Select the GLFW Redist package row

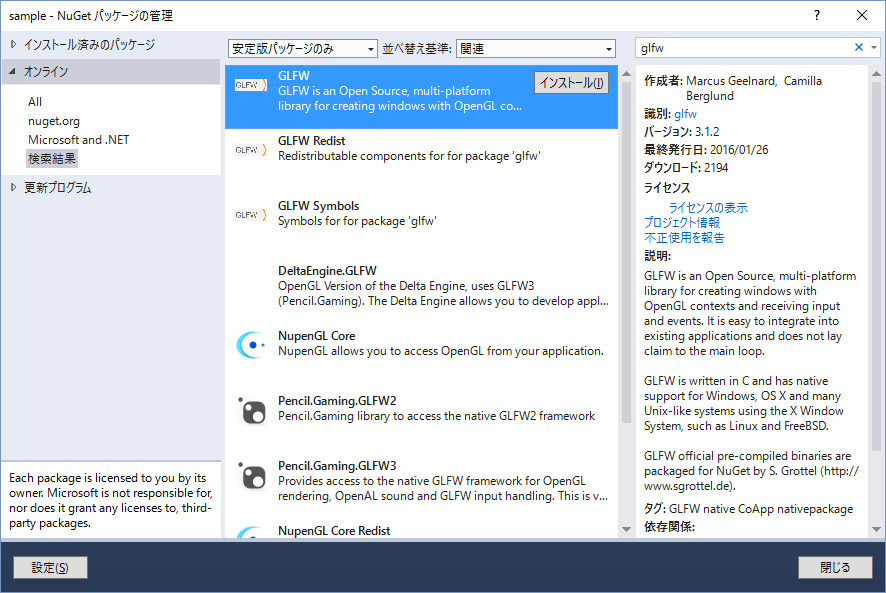point(422,162)
